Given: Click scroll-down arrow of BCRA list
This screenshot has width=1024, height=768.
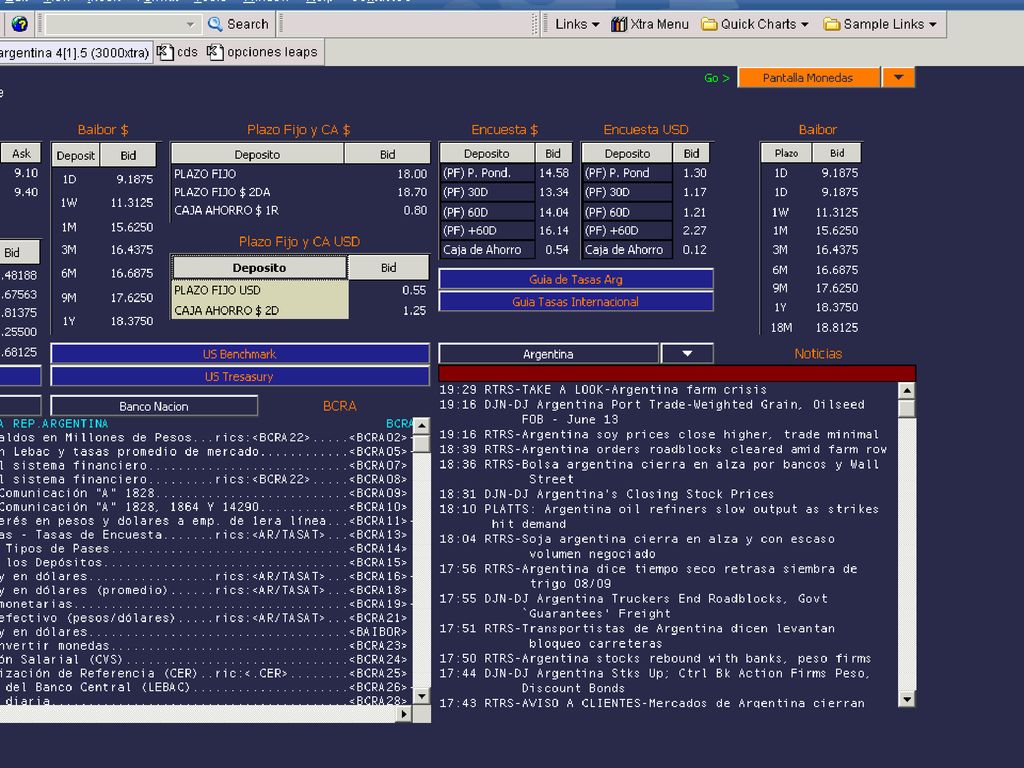Looking at the screenshot, I should click(422, 696).
